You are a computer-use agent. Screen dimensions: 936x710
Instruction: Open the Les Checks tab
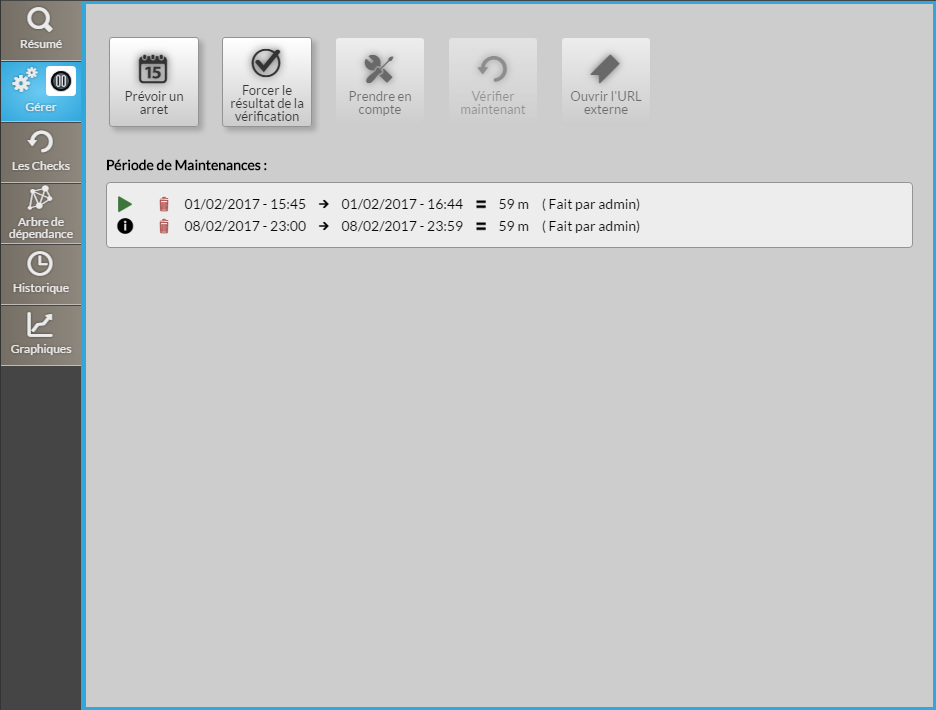(41, 152)
